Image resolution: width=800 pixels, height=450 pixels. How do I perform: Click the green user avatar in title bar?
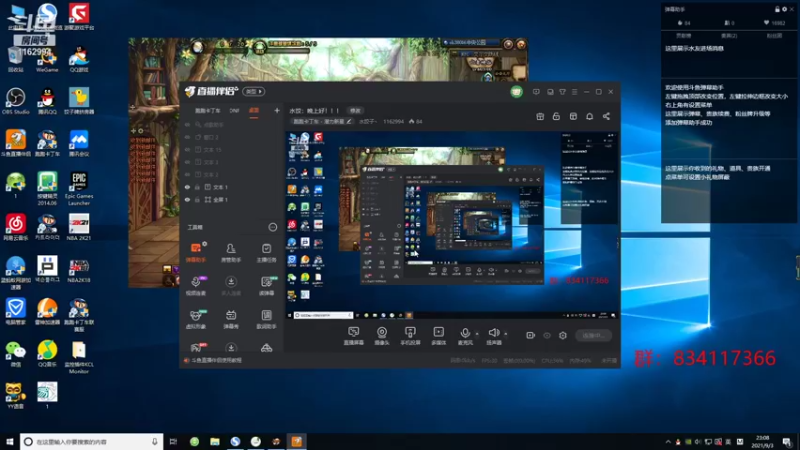coord(516,92)
